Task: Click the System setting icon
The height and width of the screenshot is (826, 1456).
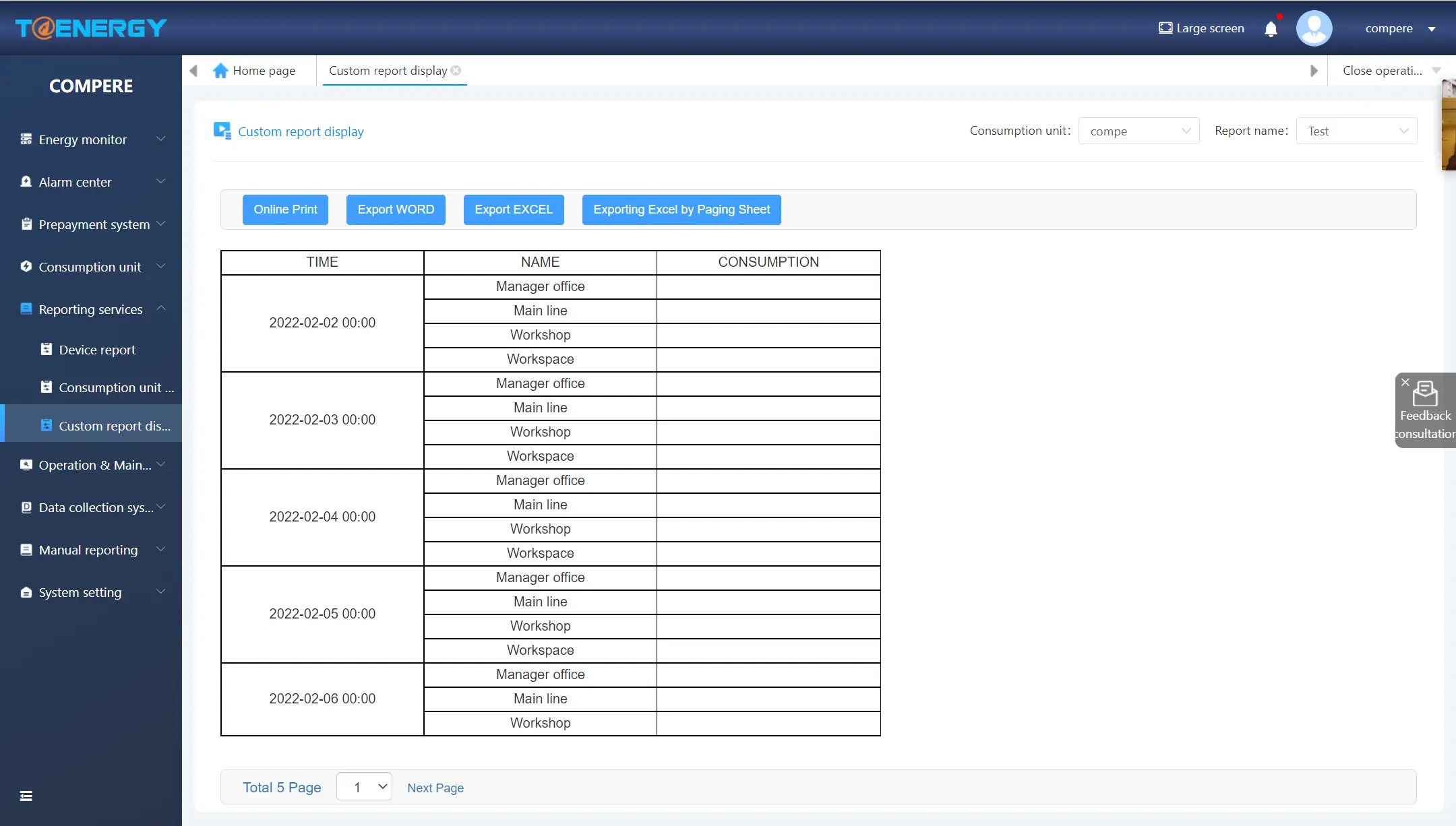Action: click(x=26, y=592)
